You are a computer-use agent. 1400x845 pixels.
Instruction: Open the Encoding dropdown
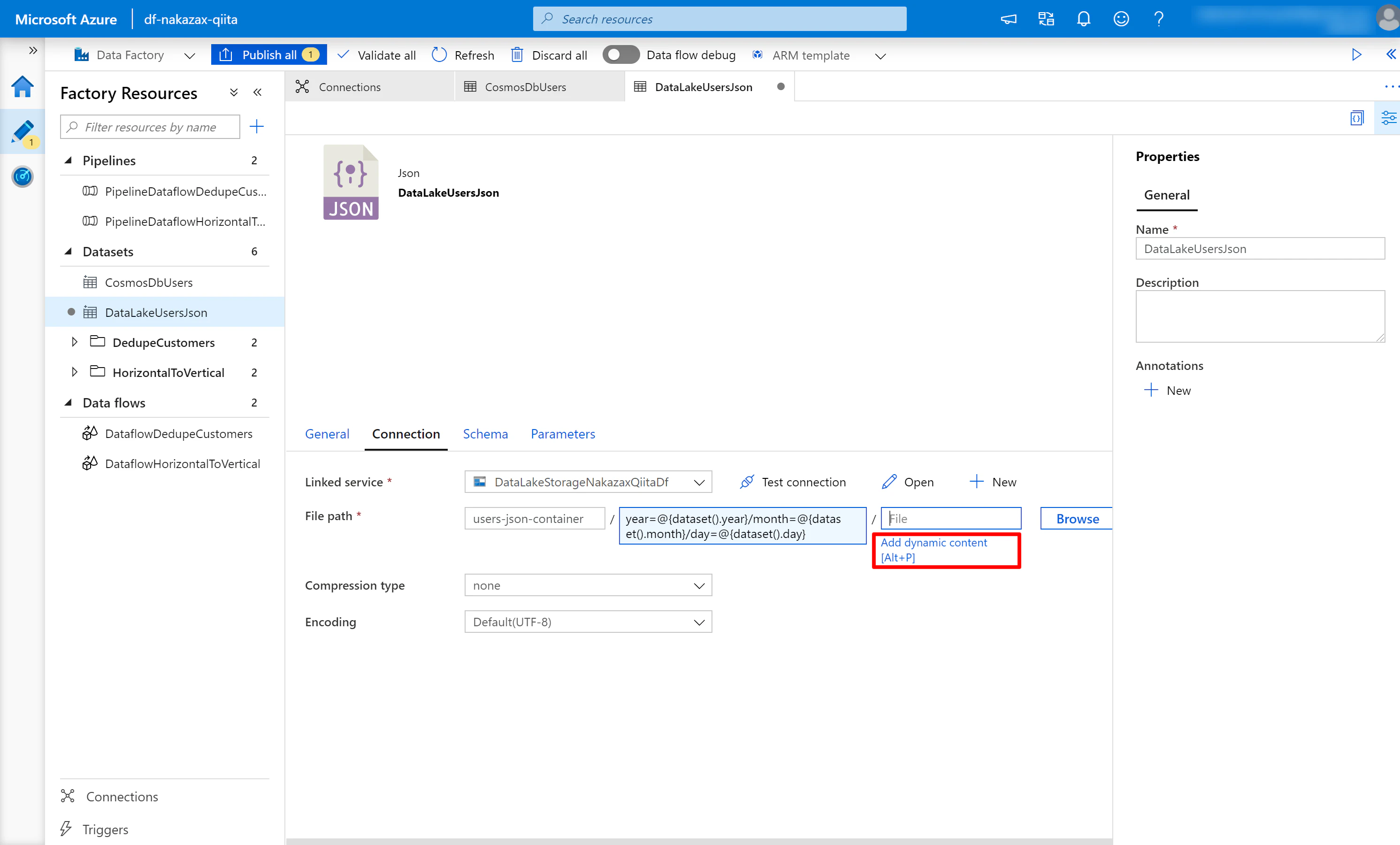(588, 621)
